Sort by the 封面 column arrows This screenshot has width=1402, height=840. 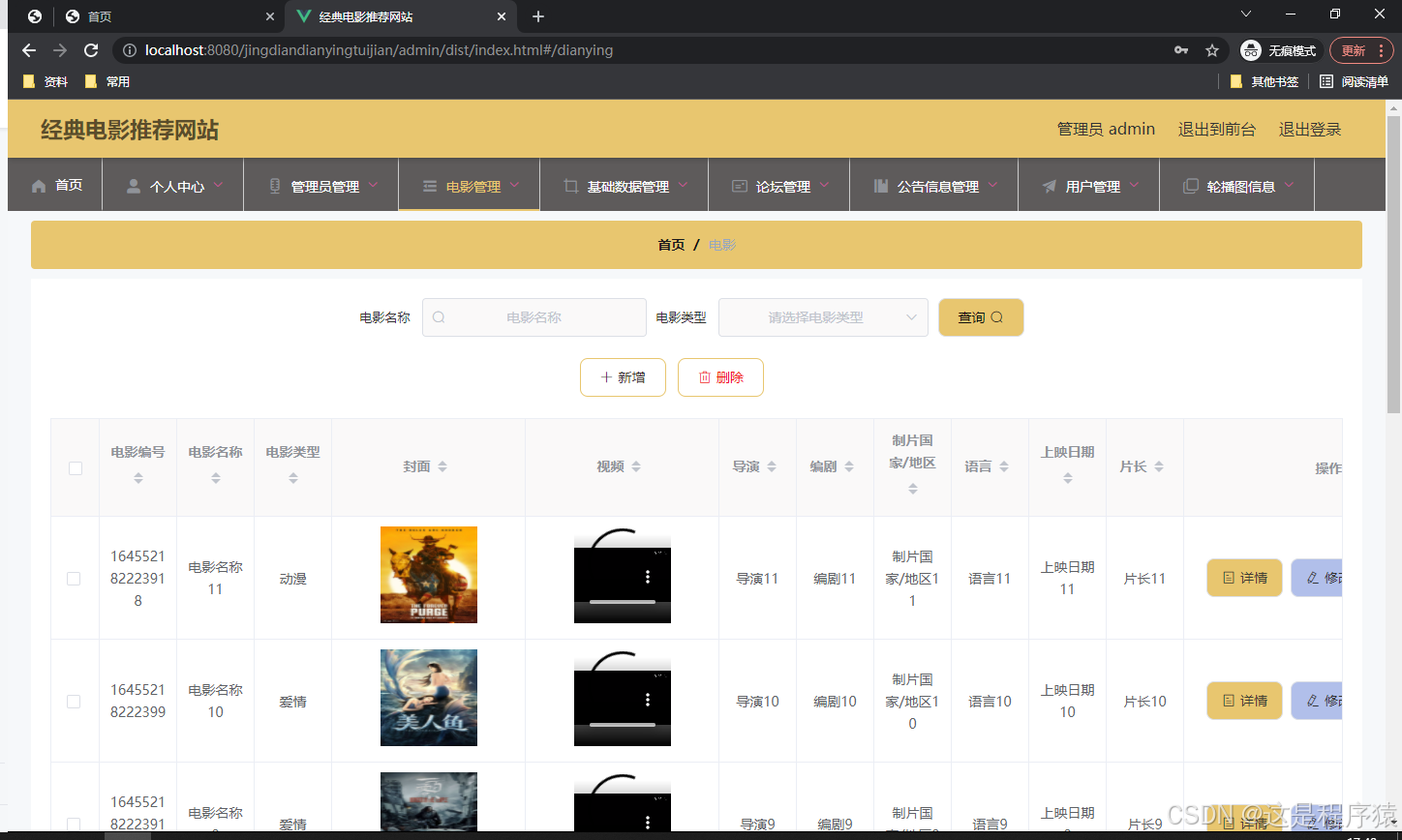point(442,466)
